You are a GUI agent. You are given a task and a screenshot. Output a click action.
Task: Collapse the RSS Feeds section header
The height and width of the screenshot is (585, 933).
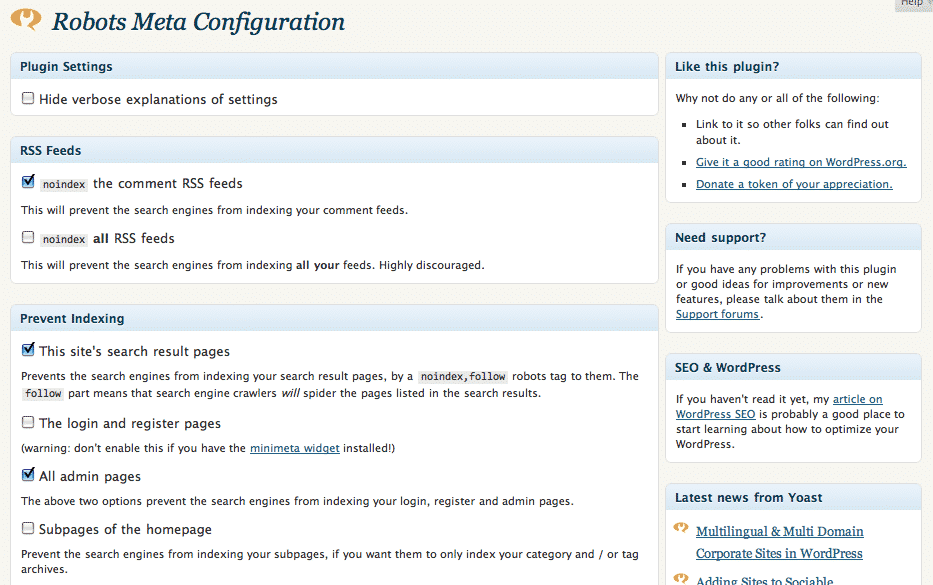pyautogui.click(x=334, y=151)
